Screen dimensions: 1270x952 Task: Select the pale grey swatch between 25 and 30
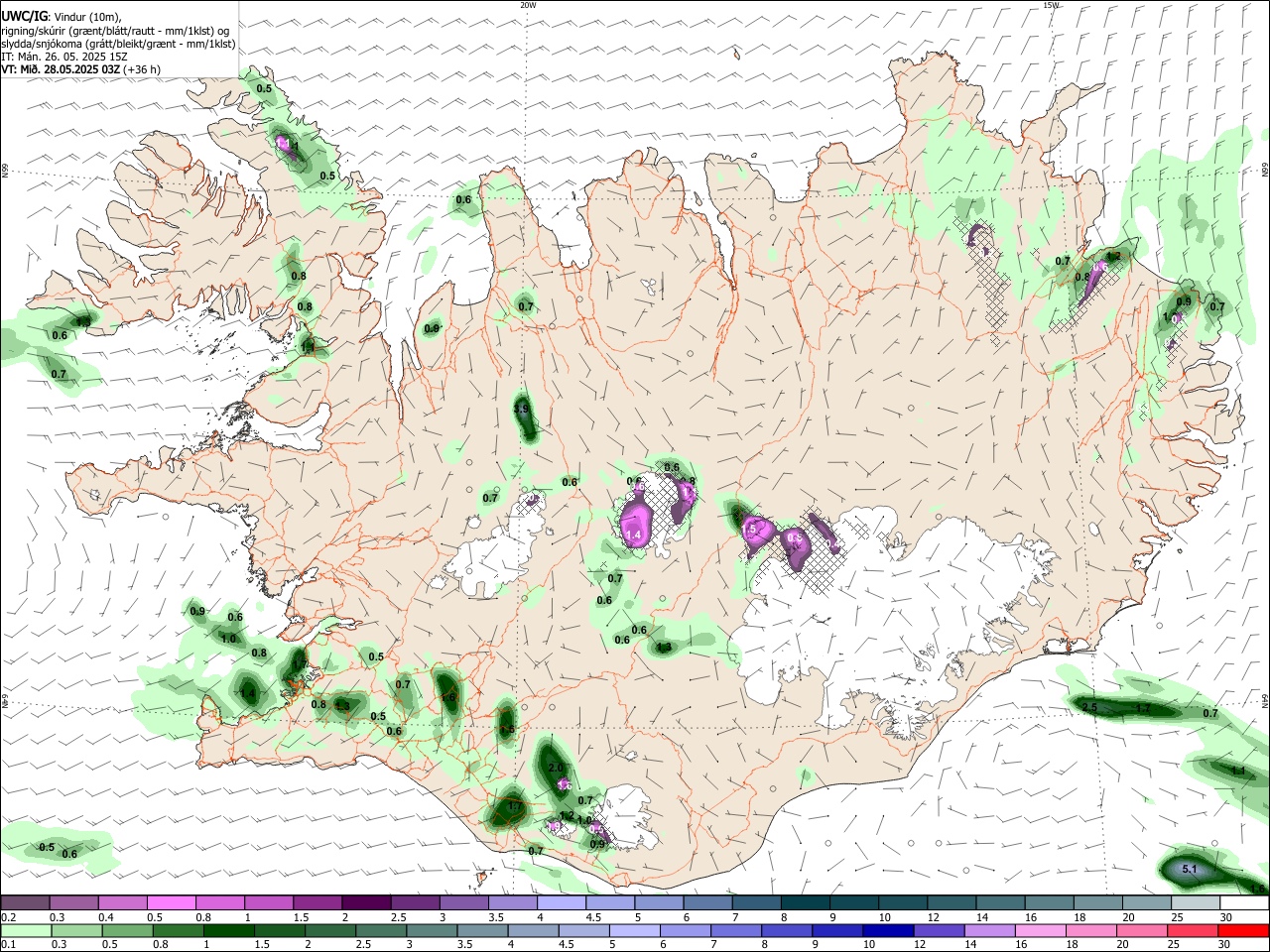point(1195,903)
